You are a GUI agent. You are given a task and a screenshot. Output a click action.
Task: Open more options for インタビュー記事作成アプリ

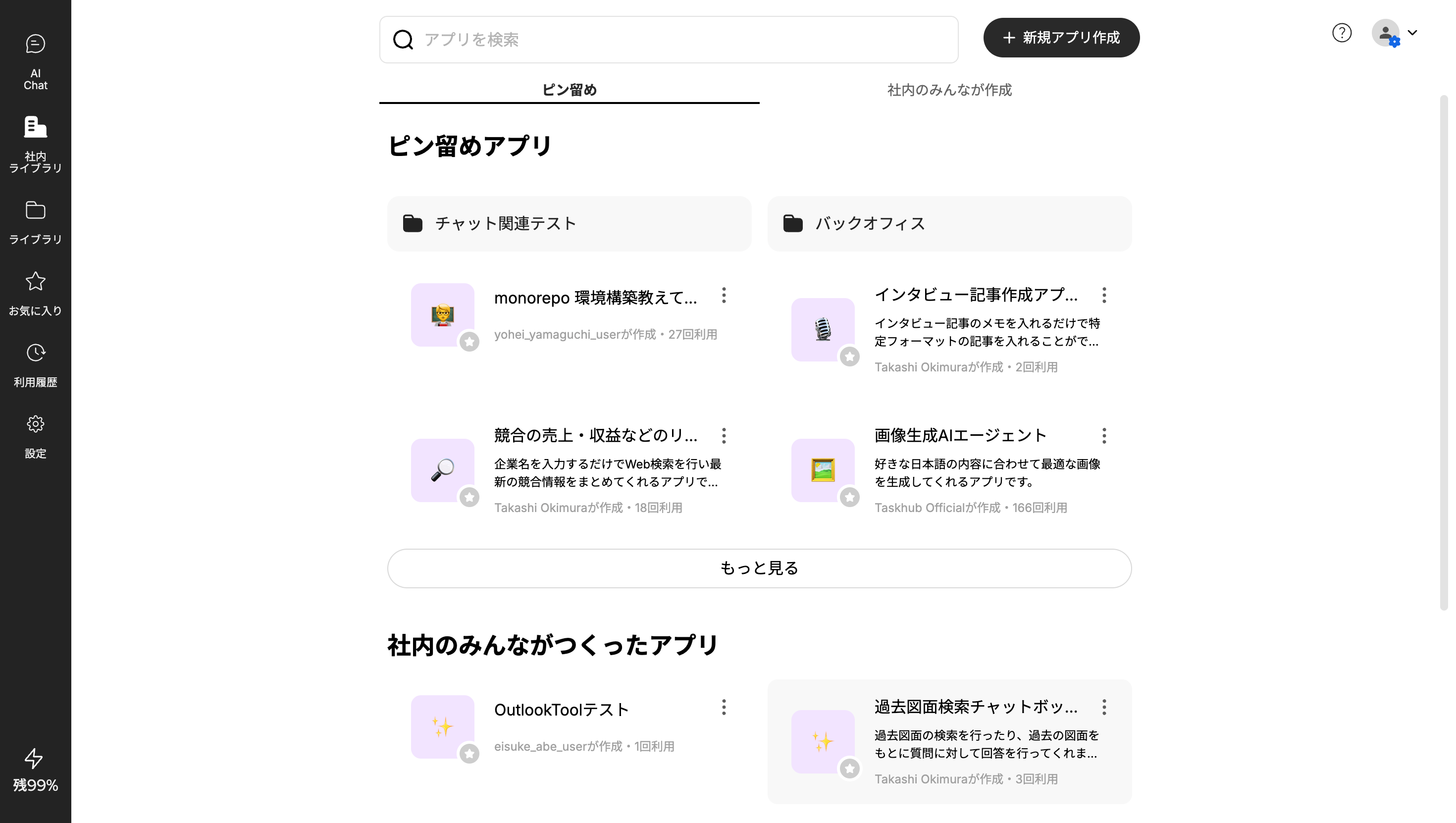[1104, 295]
